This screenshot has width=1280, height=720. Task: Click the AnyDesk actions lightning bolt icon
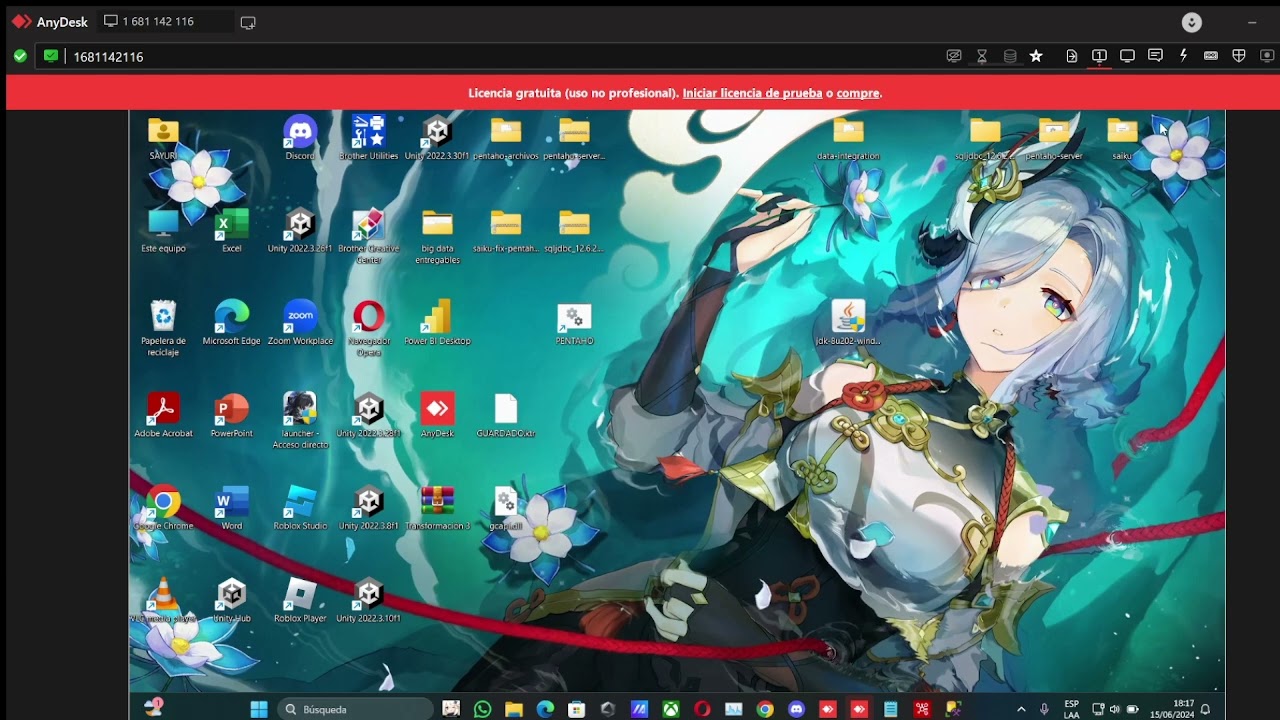tap(1183, 56)
